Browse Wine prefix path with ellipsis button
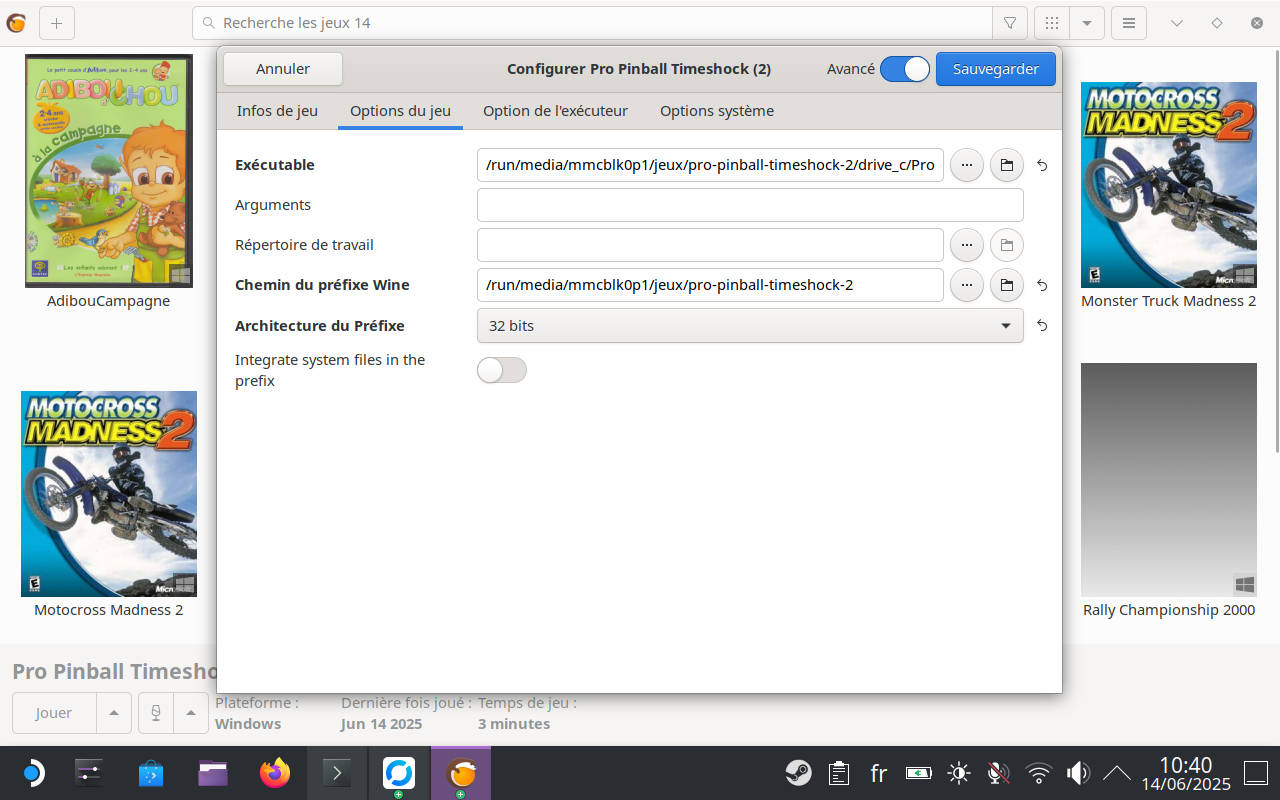Screen dimensions: 1280x800 click(x=967, y=285)
